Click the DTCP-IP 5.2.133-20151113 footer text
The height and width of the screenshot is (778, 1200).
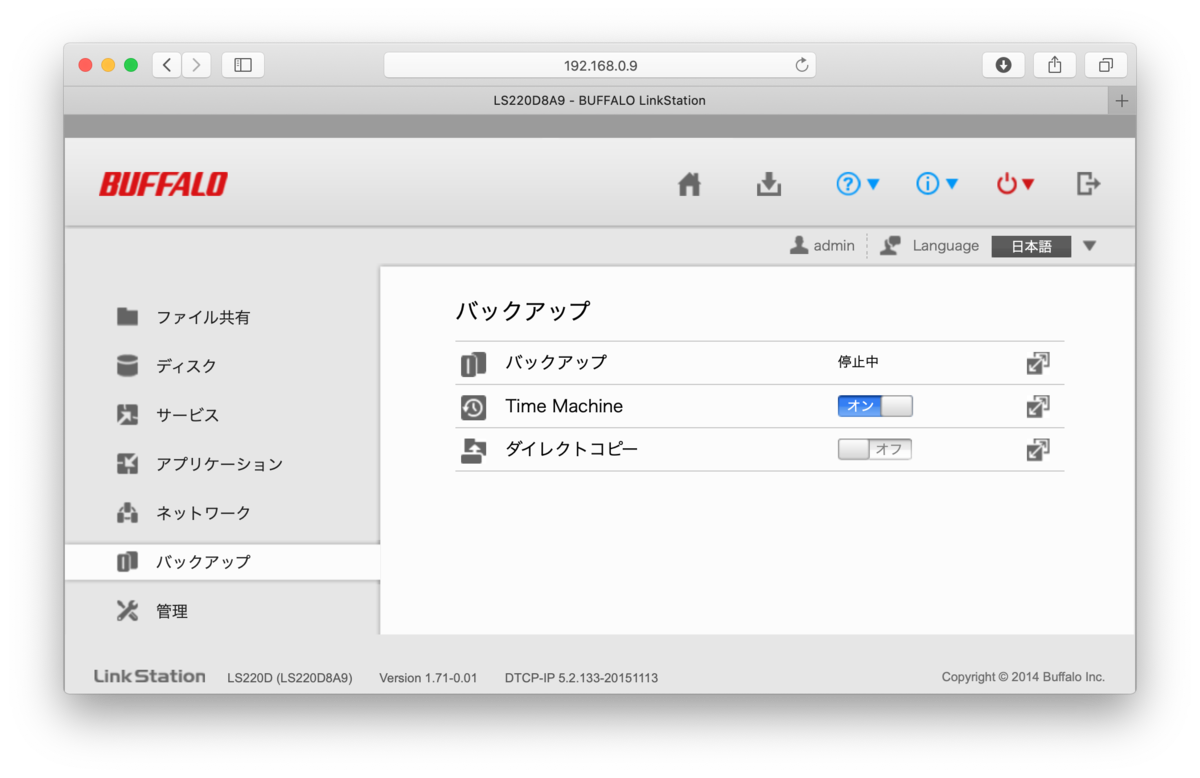581,678
